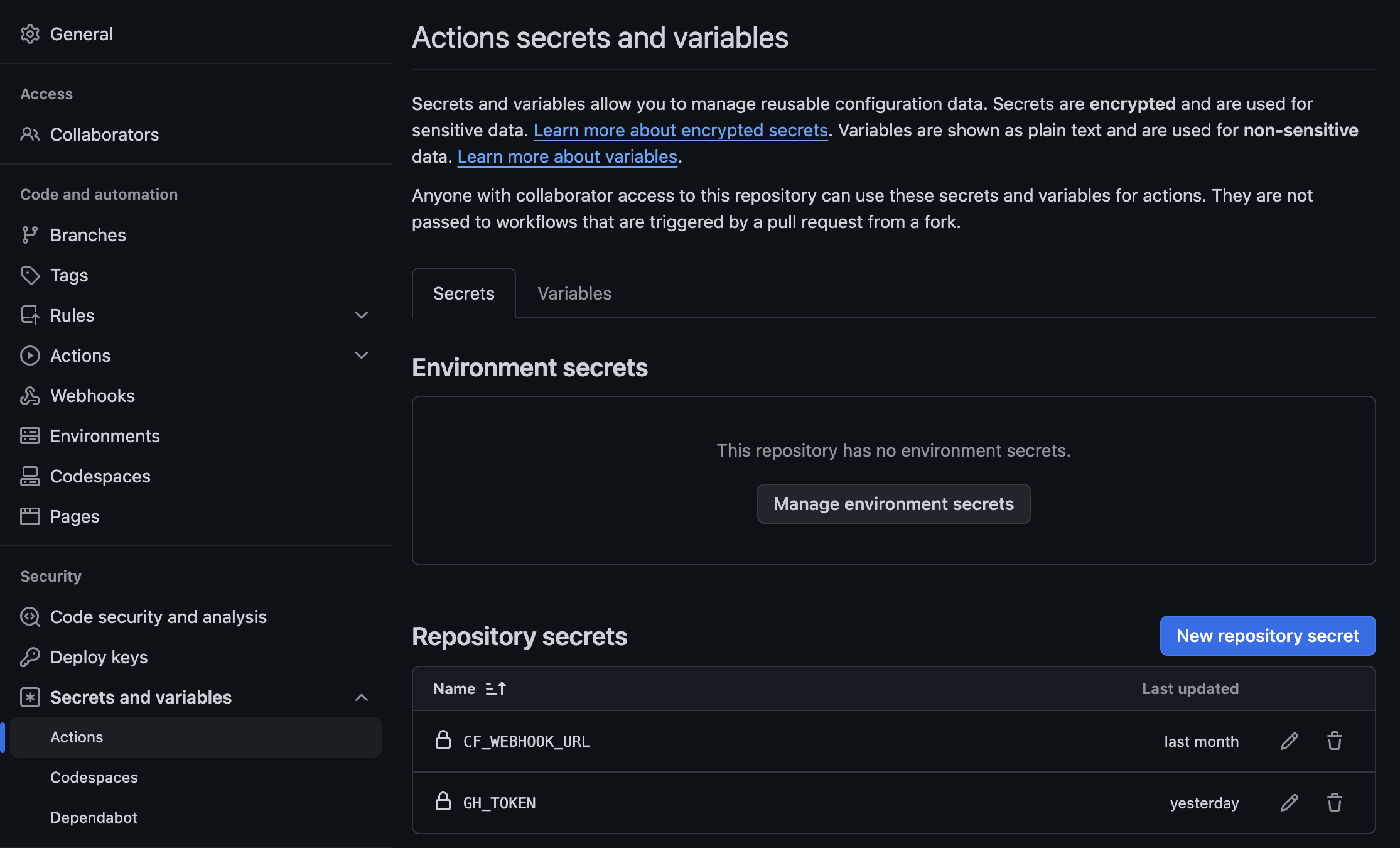Screen dimensions: 1400x848
Task: Click the gear icon next to General
Action: [30, 34]
